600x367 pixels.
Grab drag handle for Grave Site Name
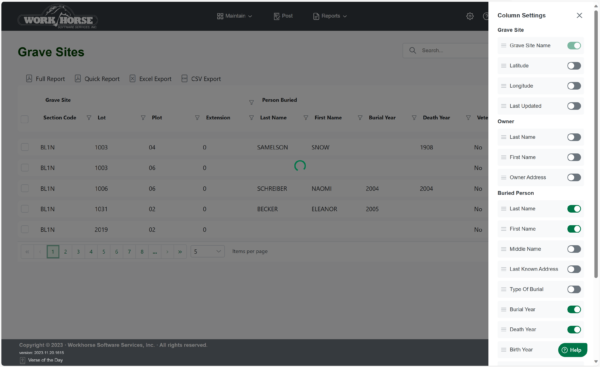[504, 46]
